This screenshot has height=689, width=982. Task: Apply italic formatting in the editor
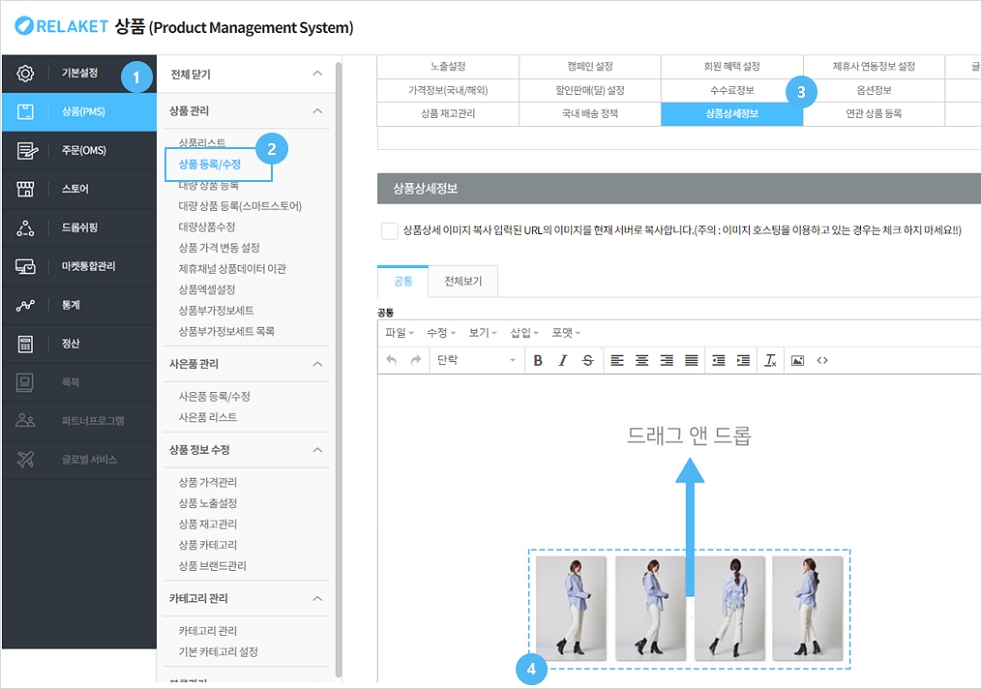[563, 361]
